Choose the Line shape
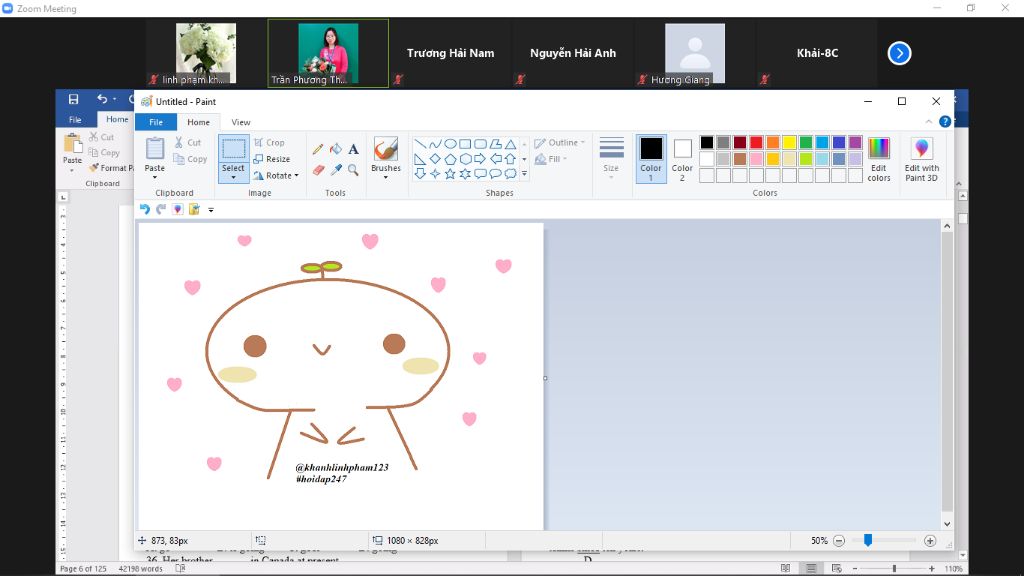 point(420,144)
